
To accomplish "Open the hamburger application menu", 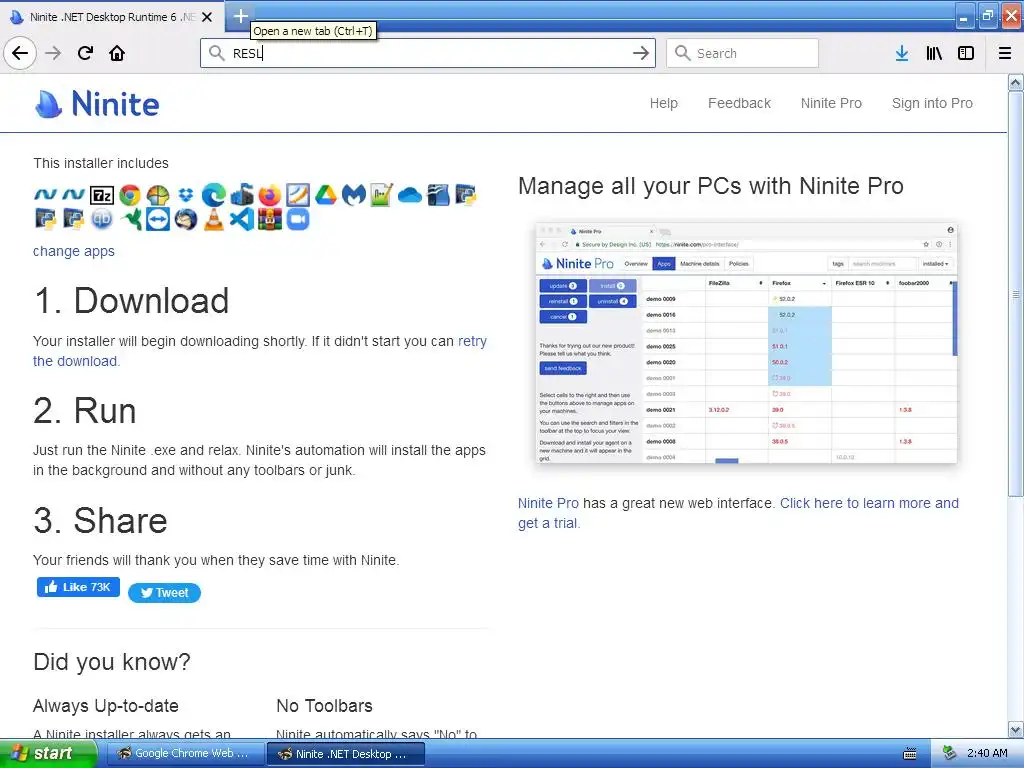I will pos(1005,53).
